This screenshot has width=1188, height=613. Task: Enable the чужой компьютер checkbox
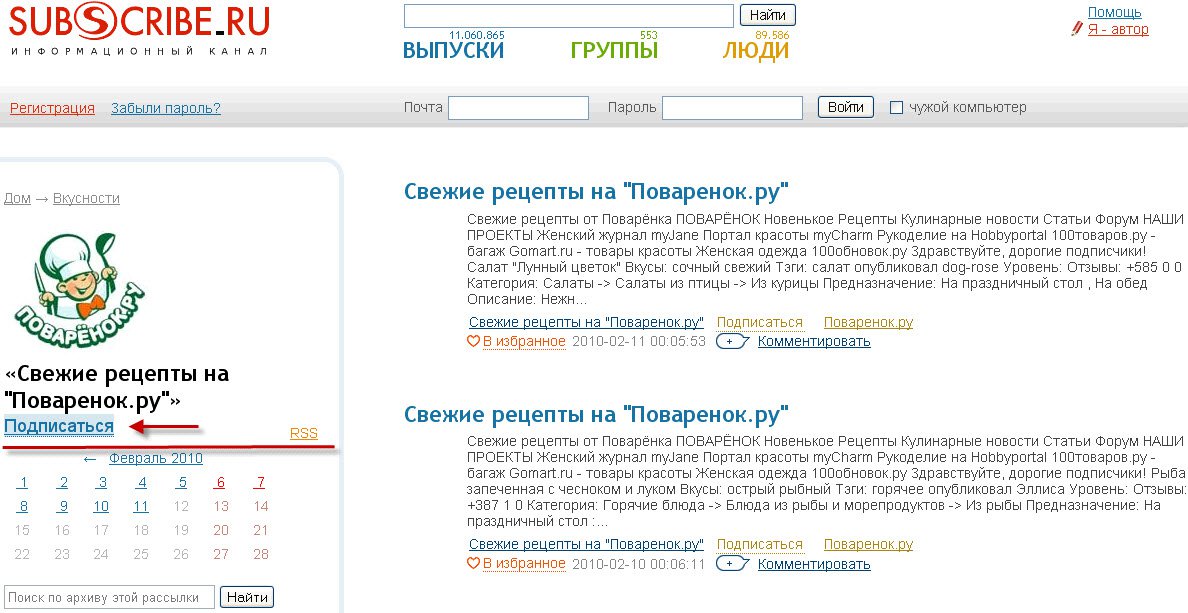(x=896, y=108)
